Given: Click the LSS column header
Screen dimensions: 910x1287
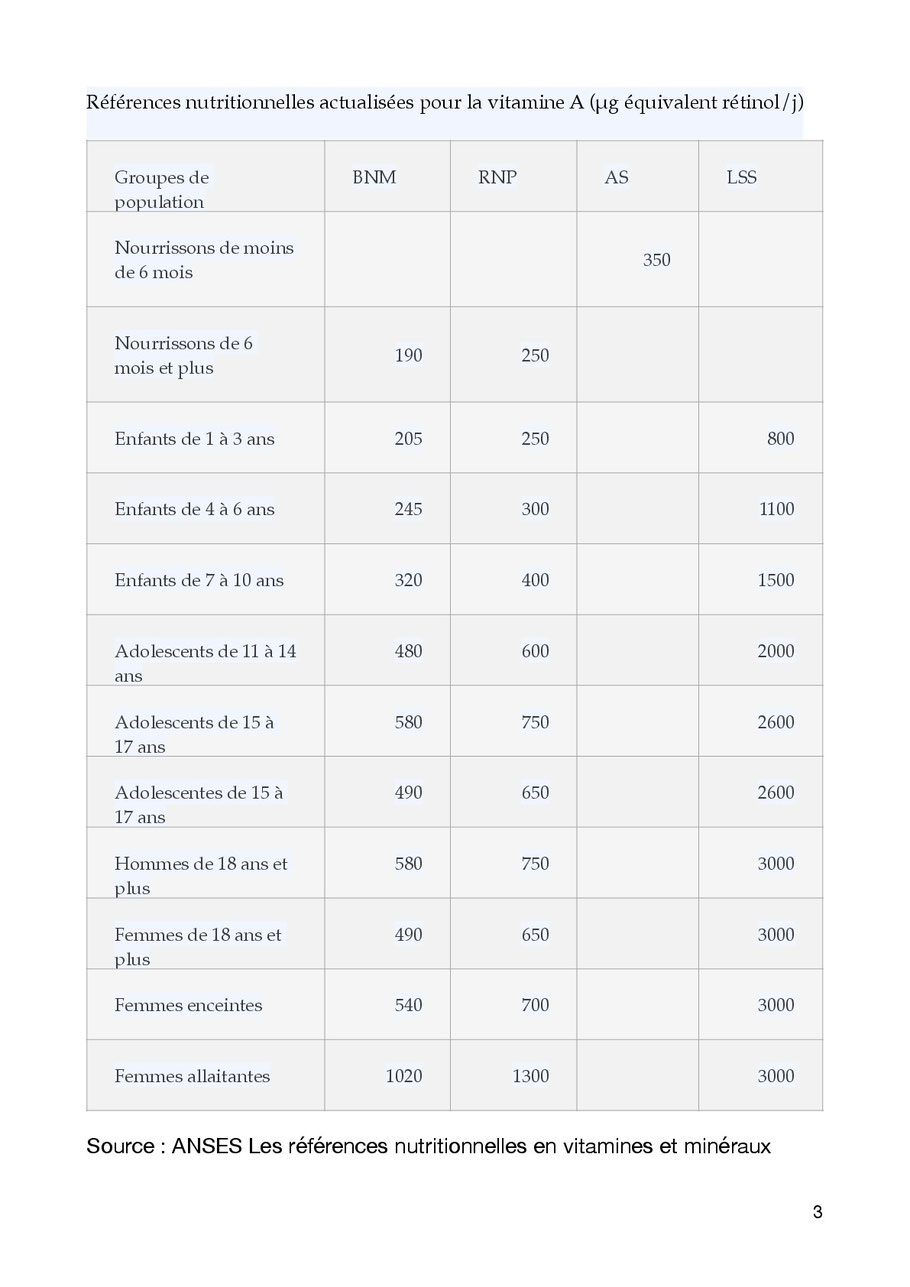Looking at the screenshot, I should pyautogui.click(x=742, y=177).
